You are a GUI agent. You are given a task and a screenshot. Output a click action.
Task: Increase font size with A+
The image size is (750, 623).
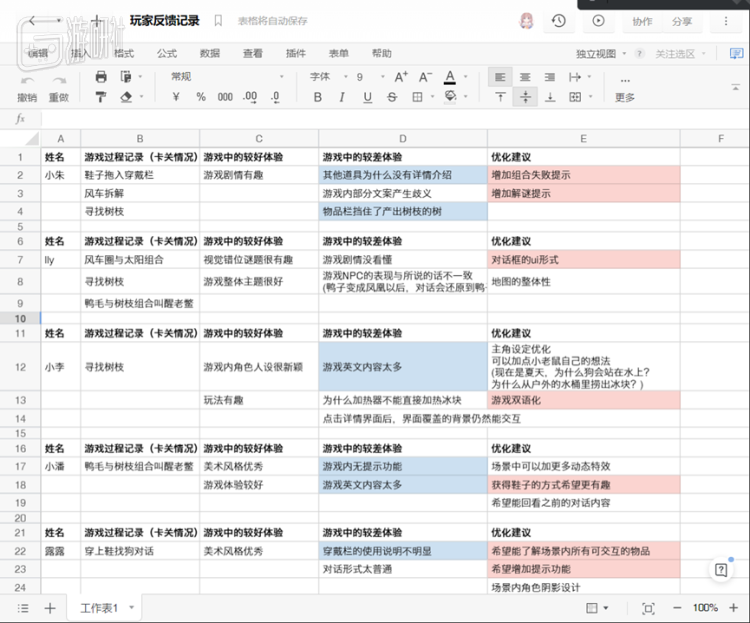tap(401, 77)
